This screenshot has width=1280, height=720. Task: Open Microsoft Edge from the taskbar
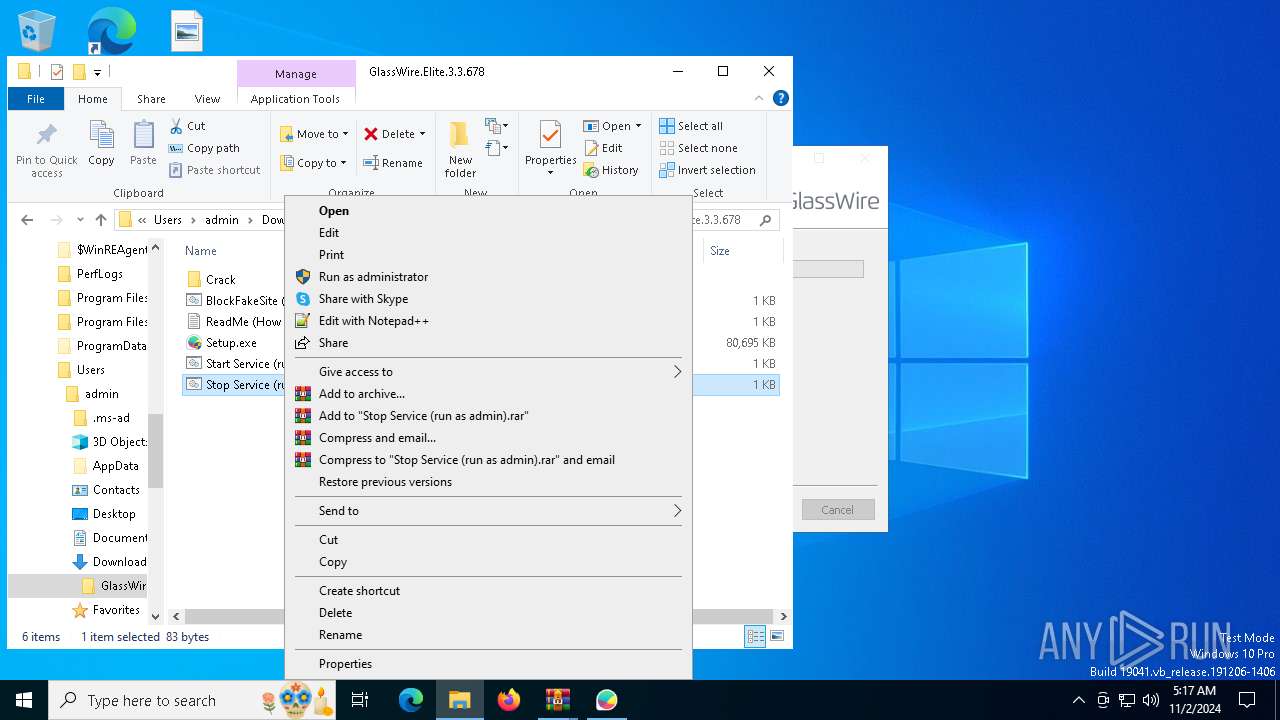click(x=411, y=700)
